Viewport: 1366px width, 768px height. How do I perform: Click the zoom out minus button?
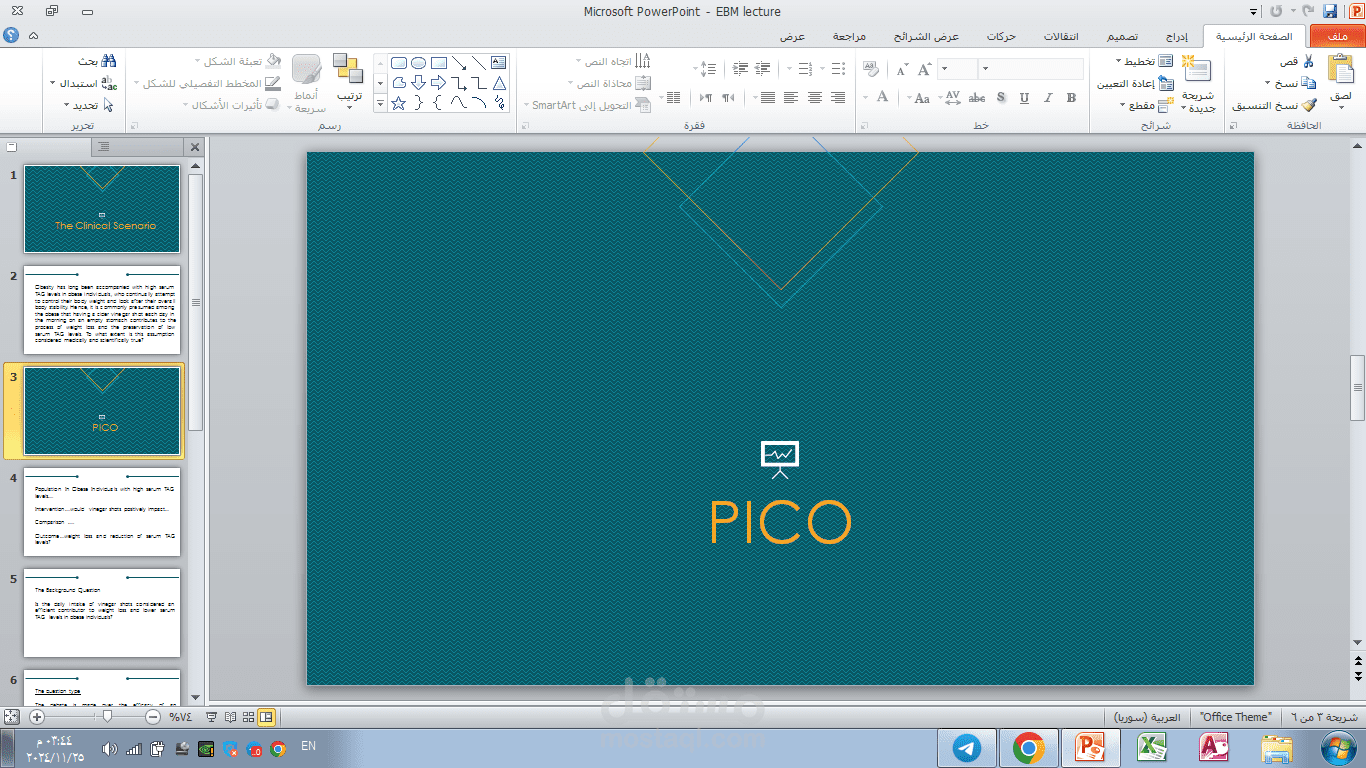[153, 717]
